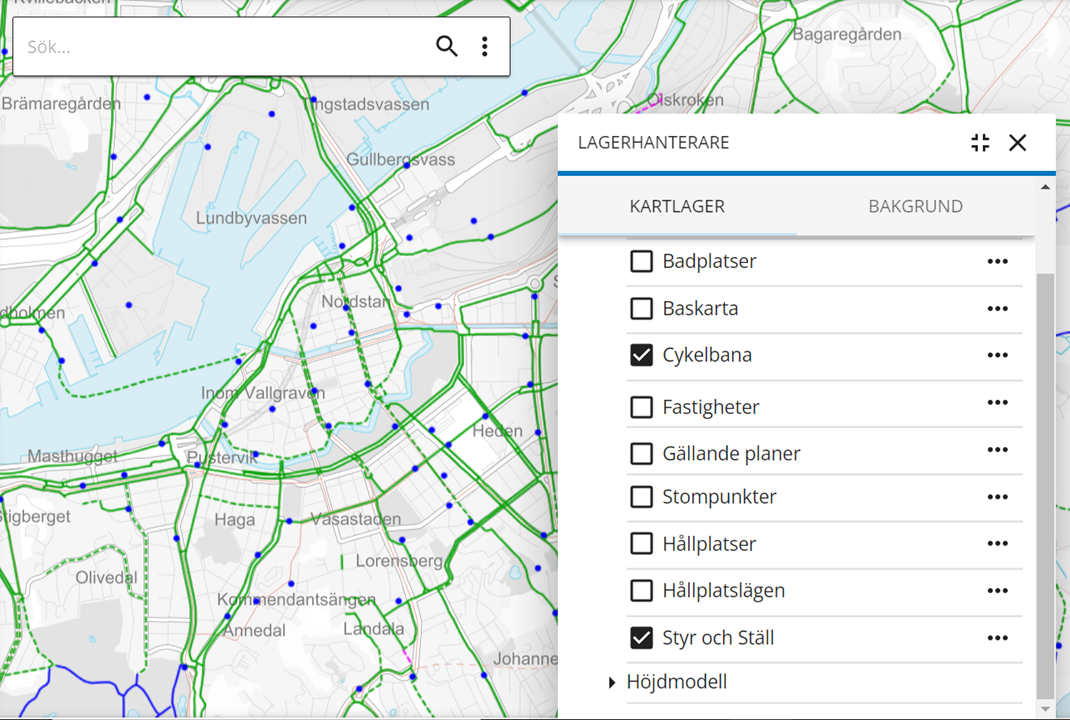1070x720 pixels.
Task: Open options menu for the Fastigheter layer
Action: pos(997,402)
